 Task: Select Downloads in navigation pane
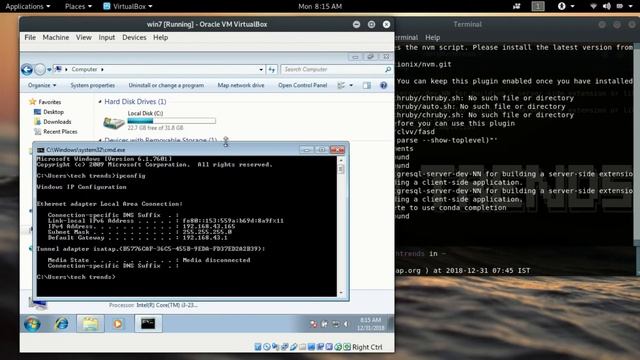click(53, 122)
